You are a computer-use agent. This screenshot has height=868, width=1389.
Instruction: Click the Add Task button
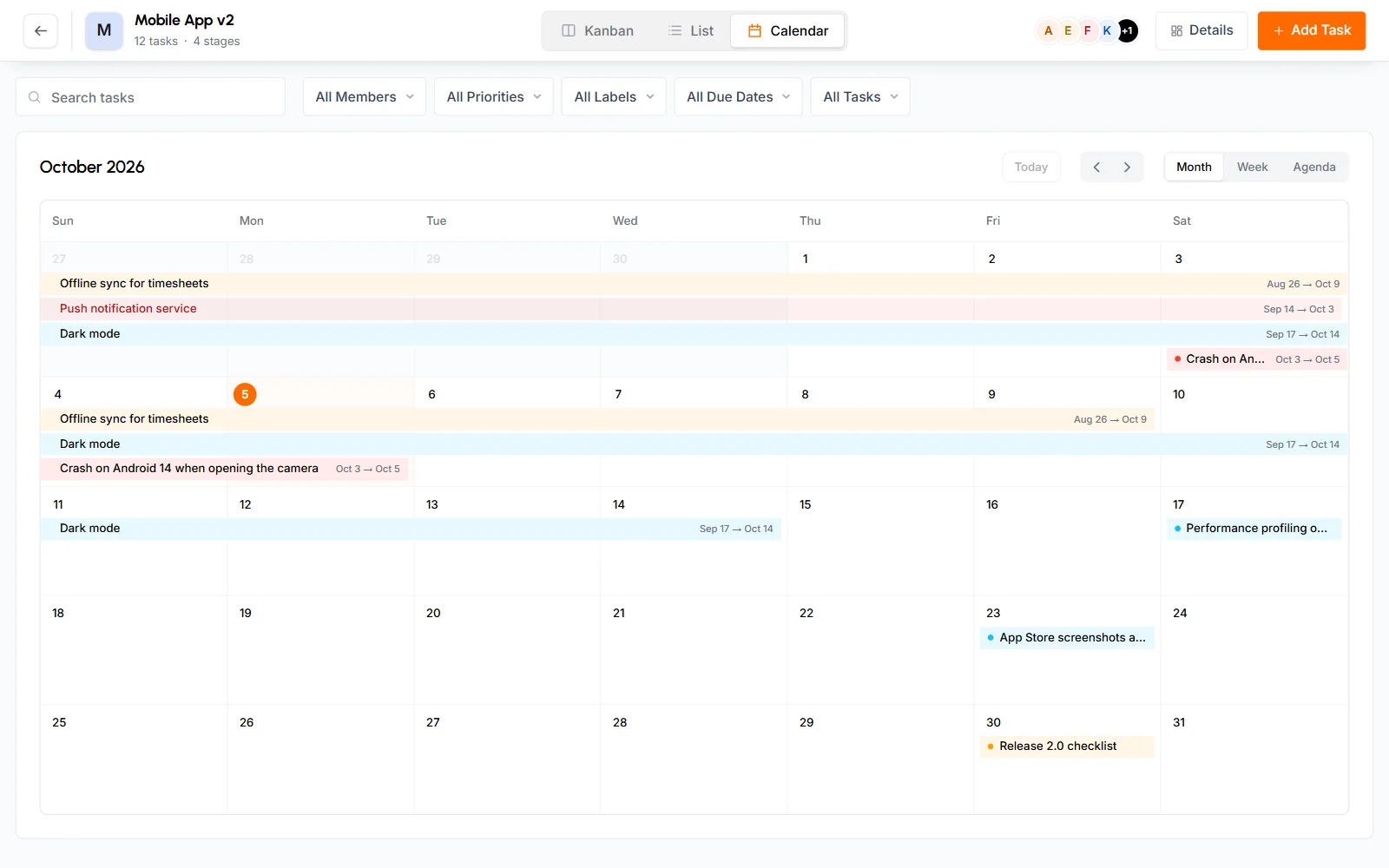click(x=1311, y=30)
